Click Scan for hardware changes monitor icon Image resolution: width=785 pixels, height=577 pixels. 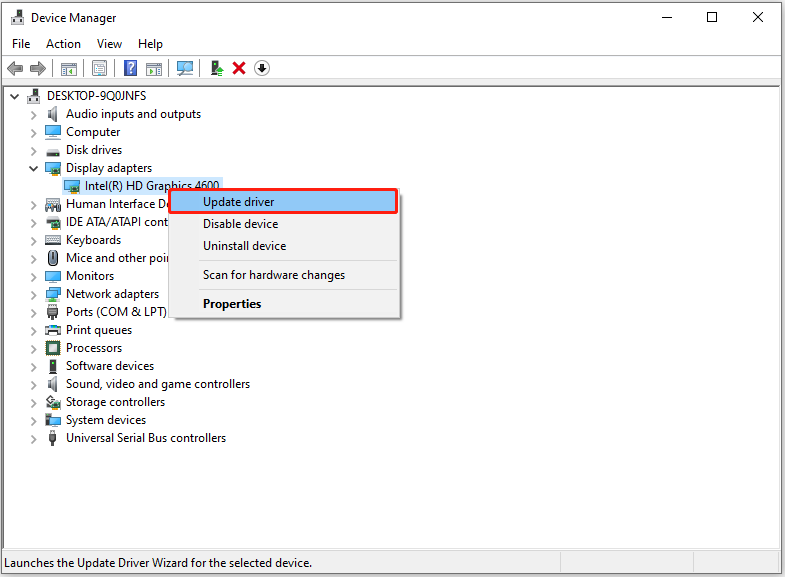pos(185,68)
